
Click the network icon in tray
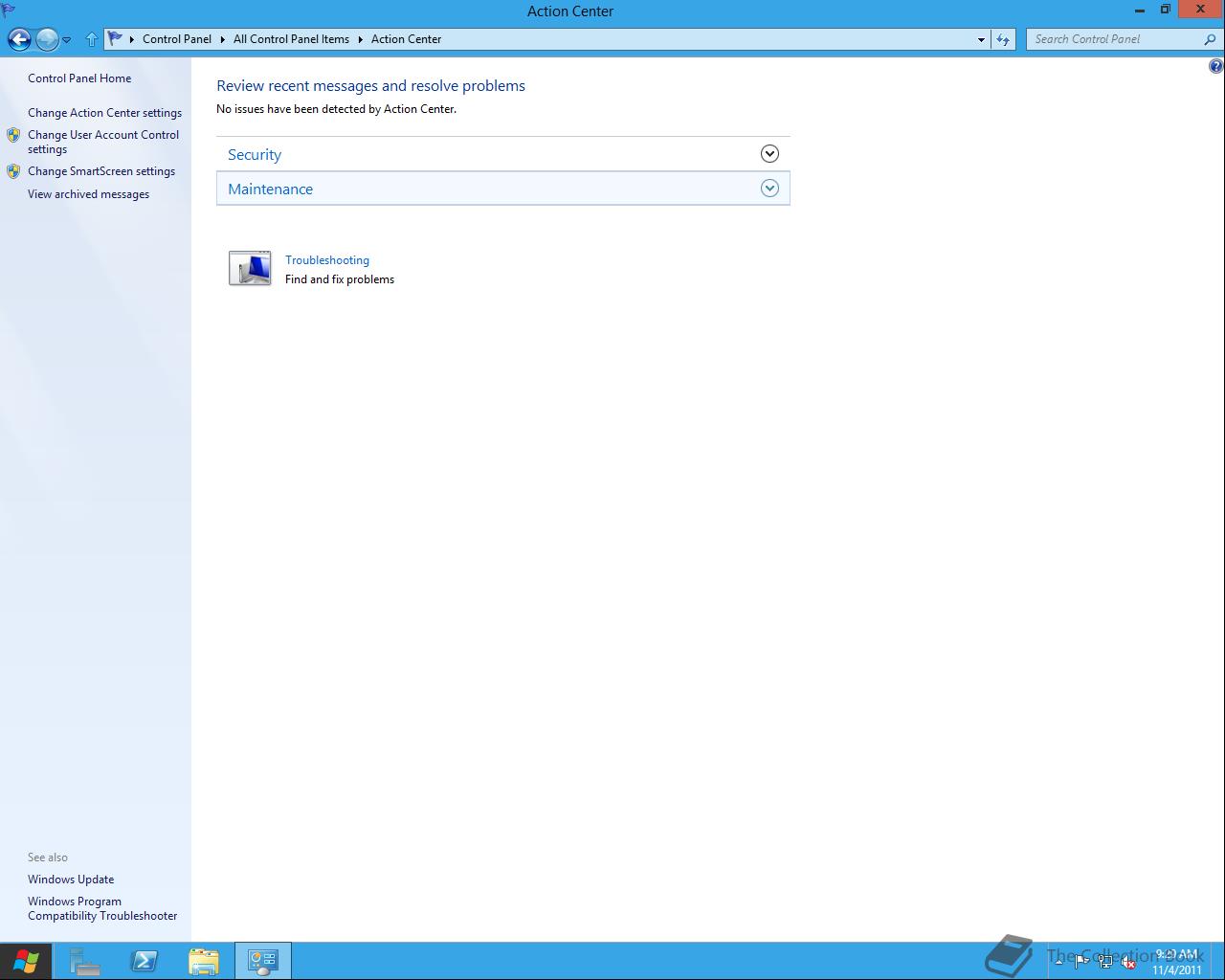coord(1105,962)
